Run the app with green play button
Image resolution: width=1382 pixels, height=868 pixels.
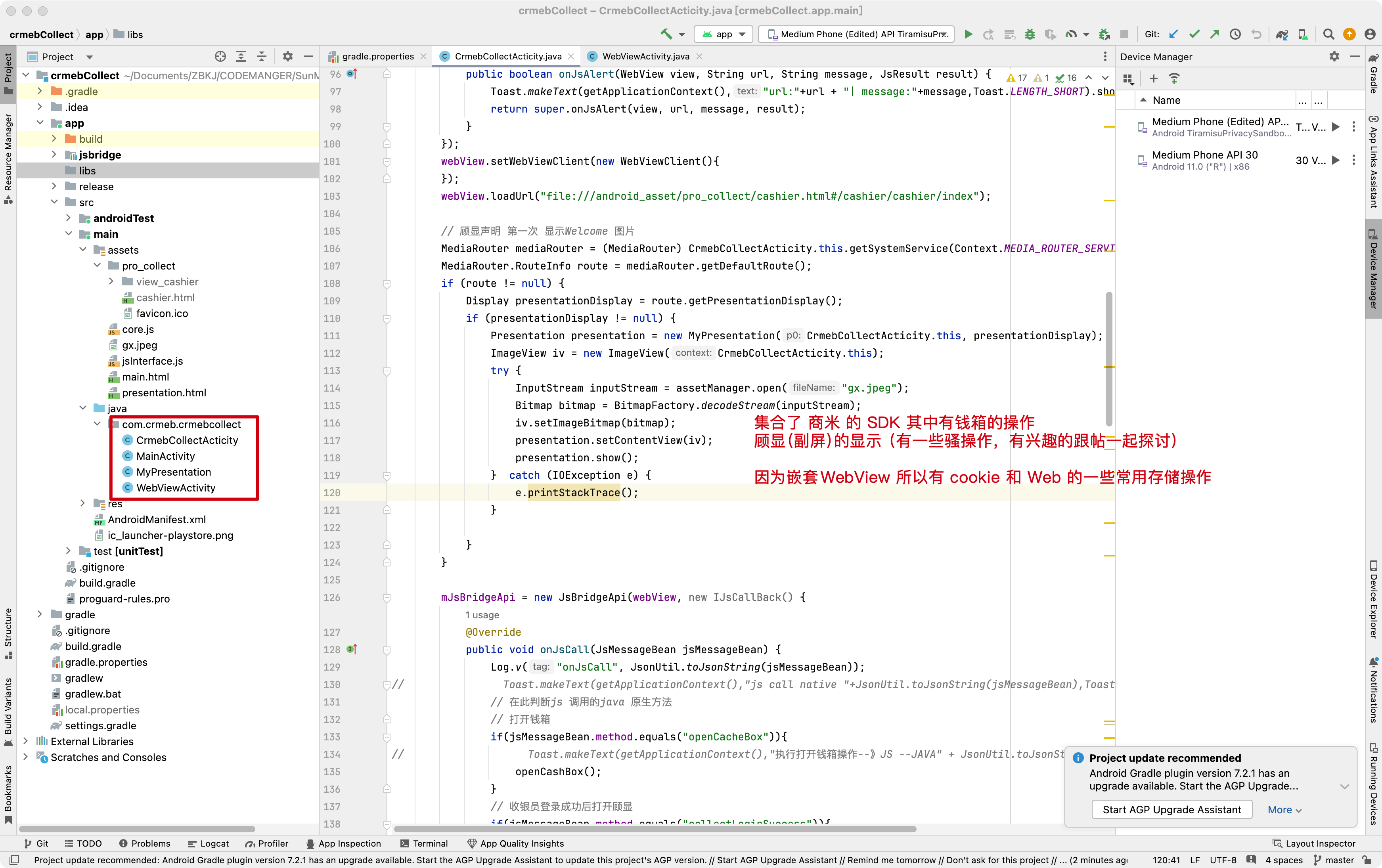click(x=968, y=34)
